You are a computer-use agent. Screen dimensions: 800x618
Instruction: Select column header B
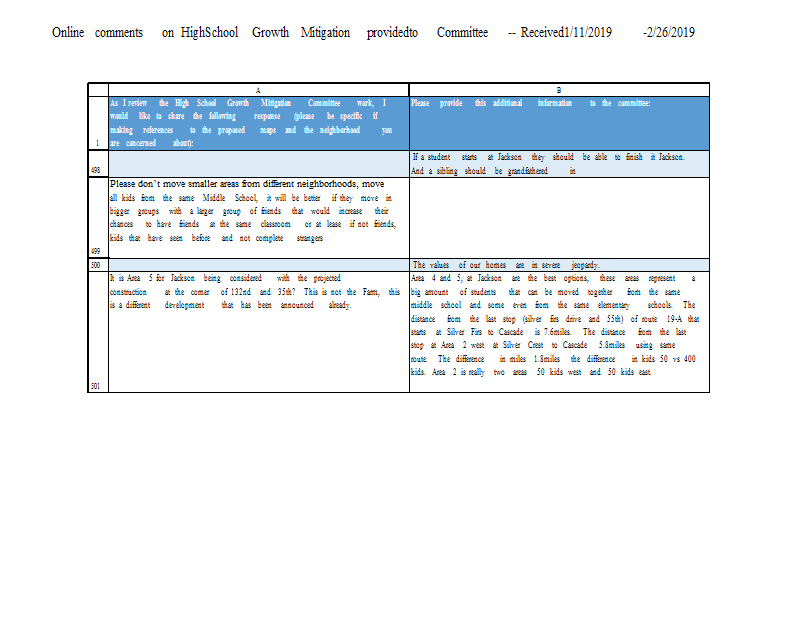(559, 90)
